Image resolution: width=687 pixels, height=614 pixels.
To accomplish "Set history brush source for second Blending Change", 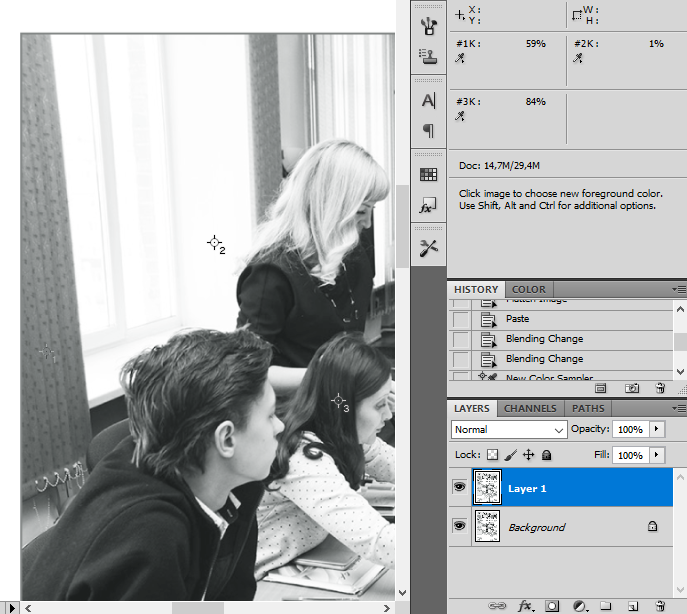I will 460,359.
